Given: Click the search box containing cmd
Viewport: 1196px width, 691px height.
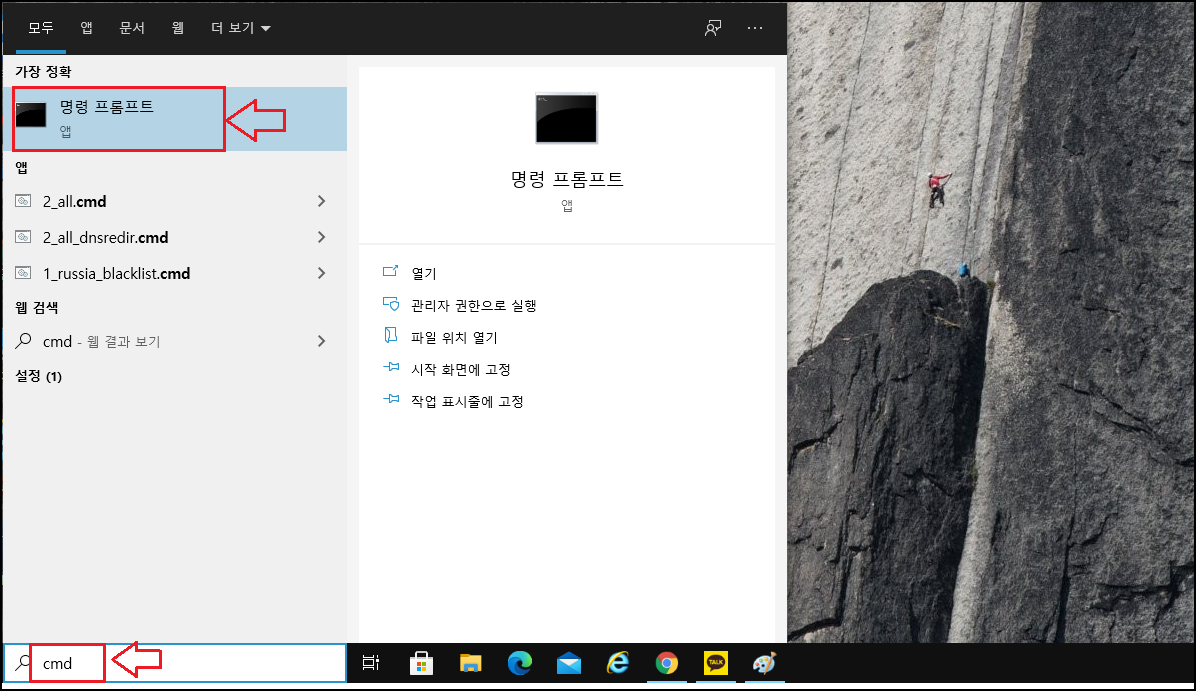Looking at the screenshot, I should tap(175, 663).
